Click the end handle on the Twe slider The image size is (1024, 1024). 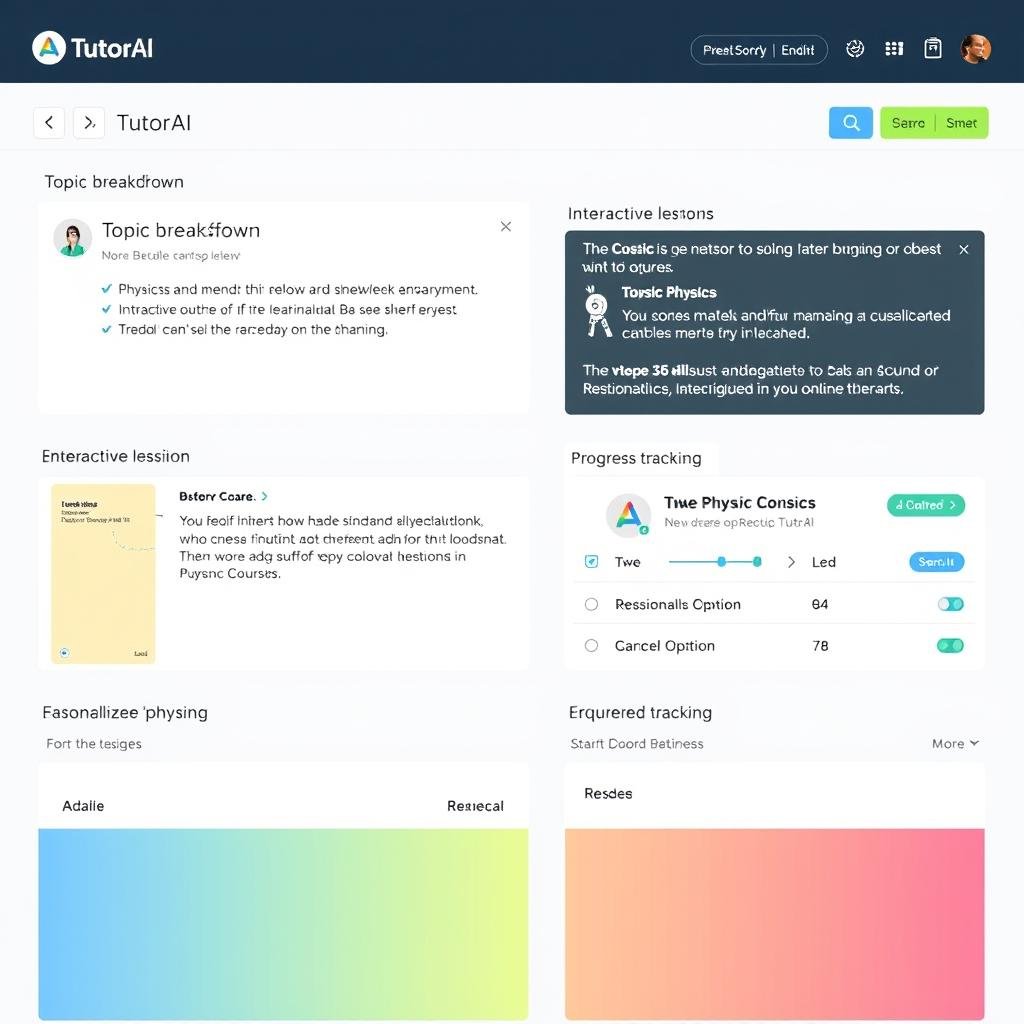(757, 562)
